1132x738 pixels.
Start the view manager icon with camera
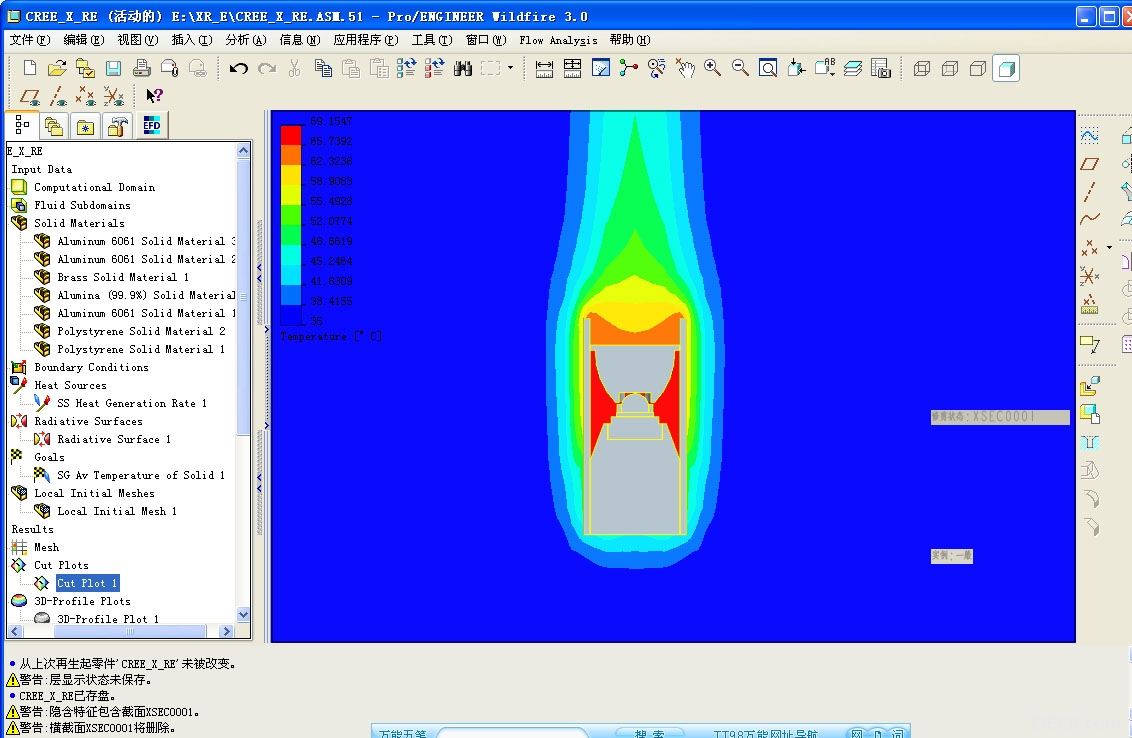click(881, 69)
